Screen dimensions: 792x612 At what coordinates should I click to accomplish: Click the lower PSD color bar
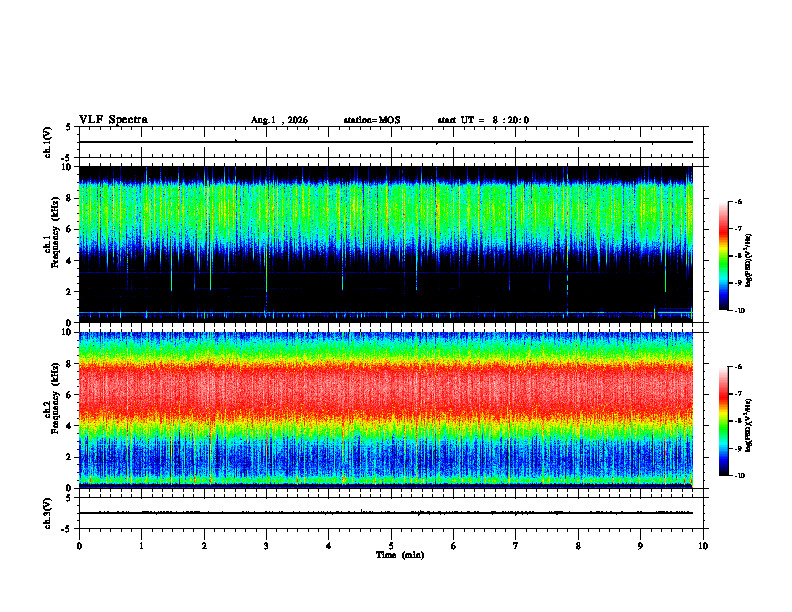[x=723, y=421]
